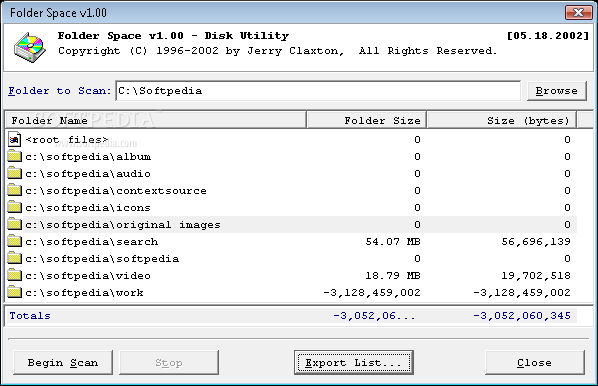The width and height of the screenshot is (598, 386).
Task: Start scanning with Begin Scan
Action: [x=63, y=362]
